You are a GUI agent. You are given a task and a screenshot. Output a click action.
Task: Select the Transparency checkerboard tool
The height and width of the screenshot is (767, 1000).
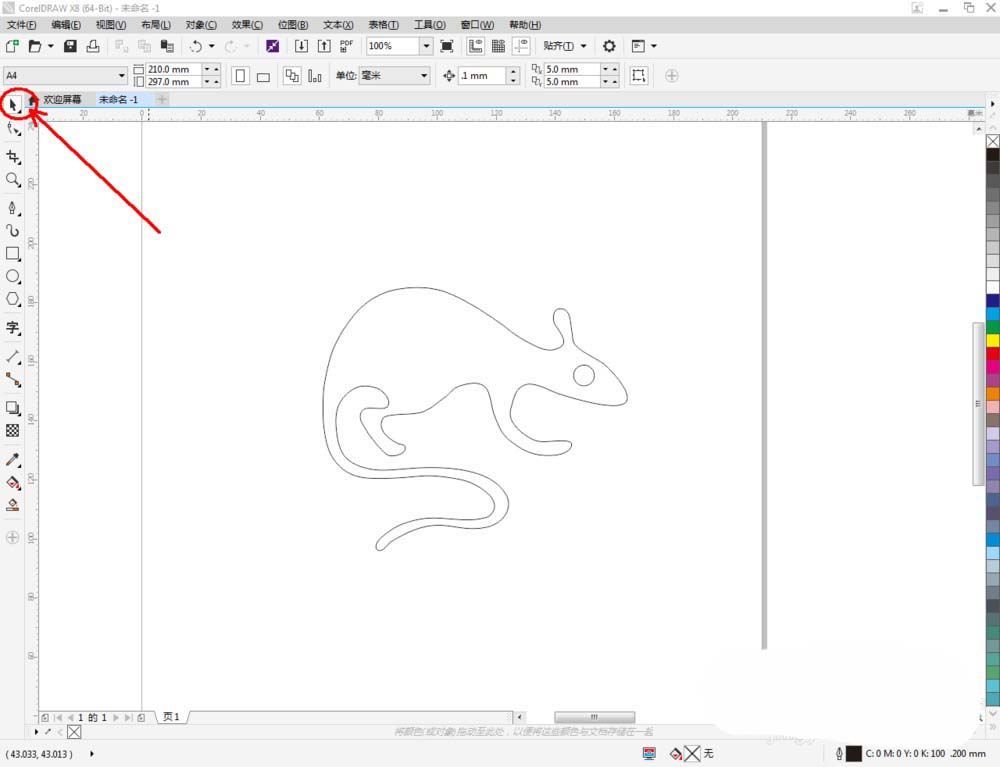tap(13, 430)
